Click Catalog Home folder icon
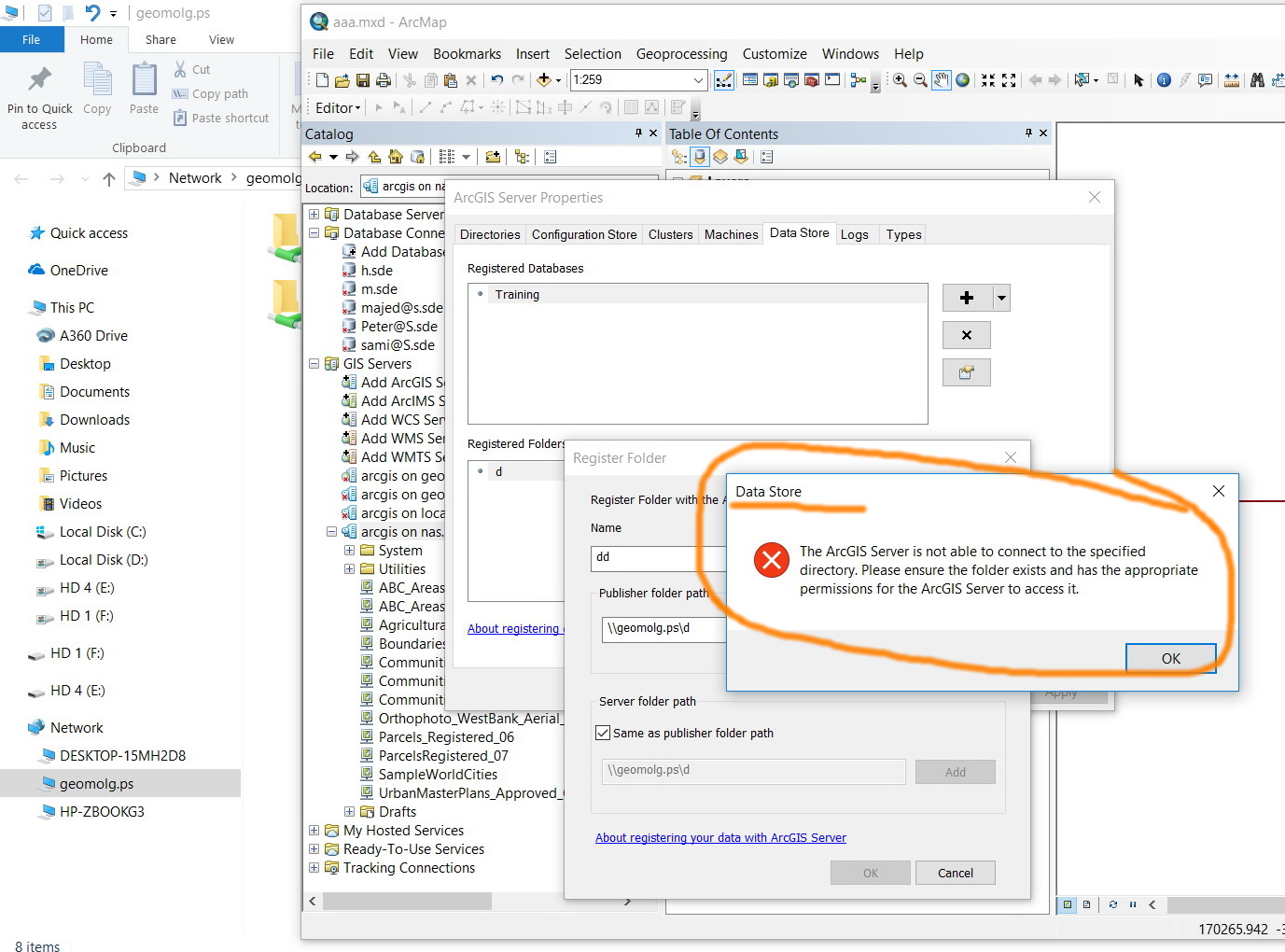Image resolution: width=1285 pixels, height=952 pixels. tap(396, 157)
